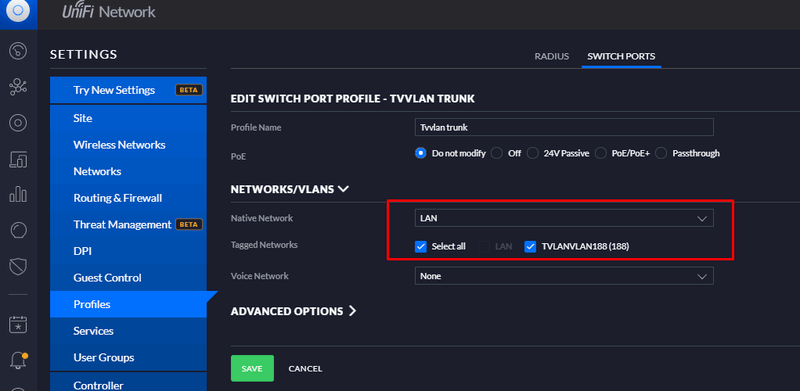This screenshot has height=391, width=800.
Task: Open the Native Network dropdown
Action: [x=564, y=218]
